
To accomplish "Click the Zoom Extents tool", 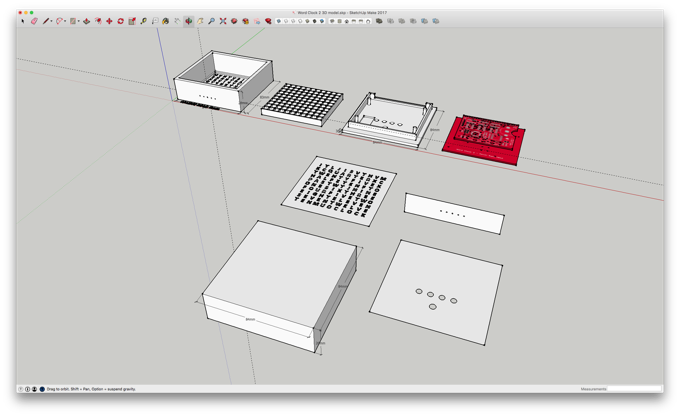I will pos(222,21).
